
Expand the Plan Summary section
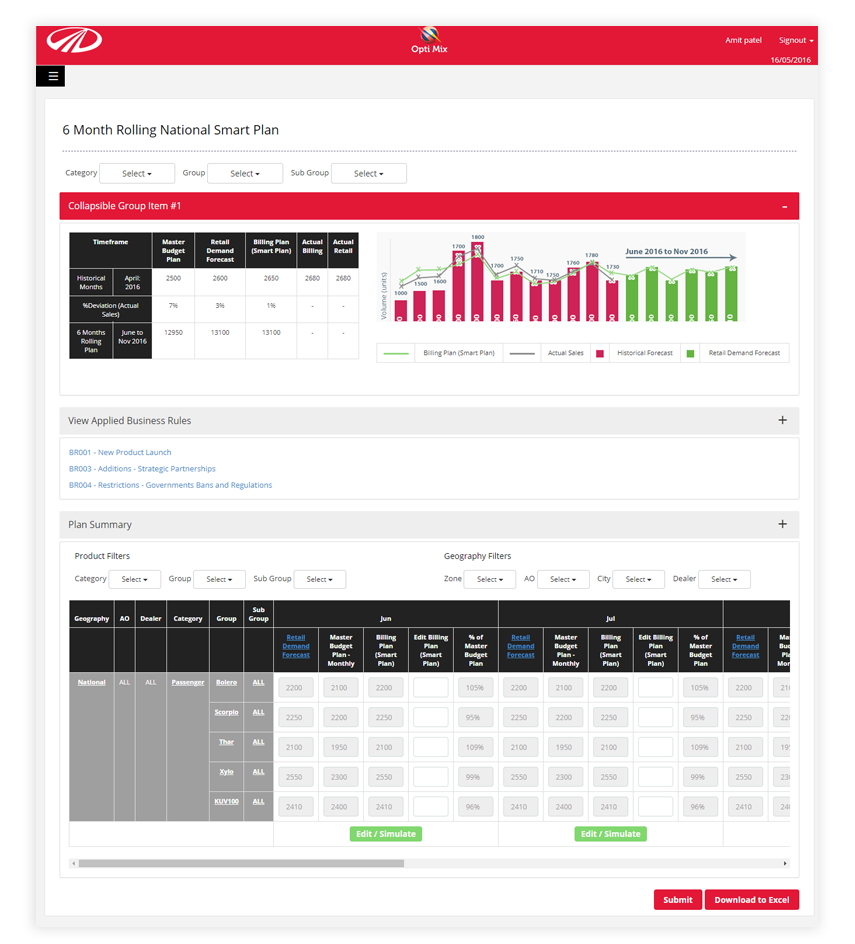[x=782, y=524]
